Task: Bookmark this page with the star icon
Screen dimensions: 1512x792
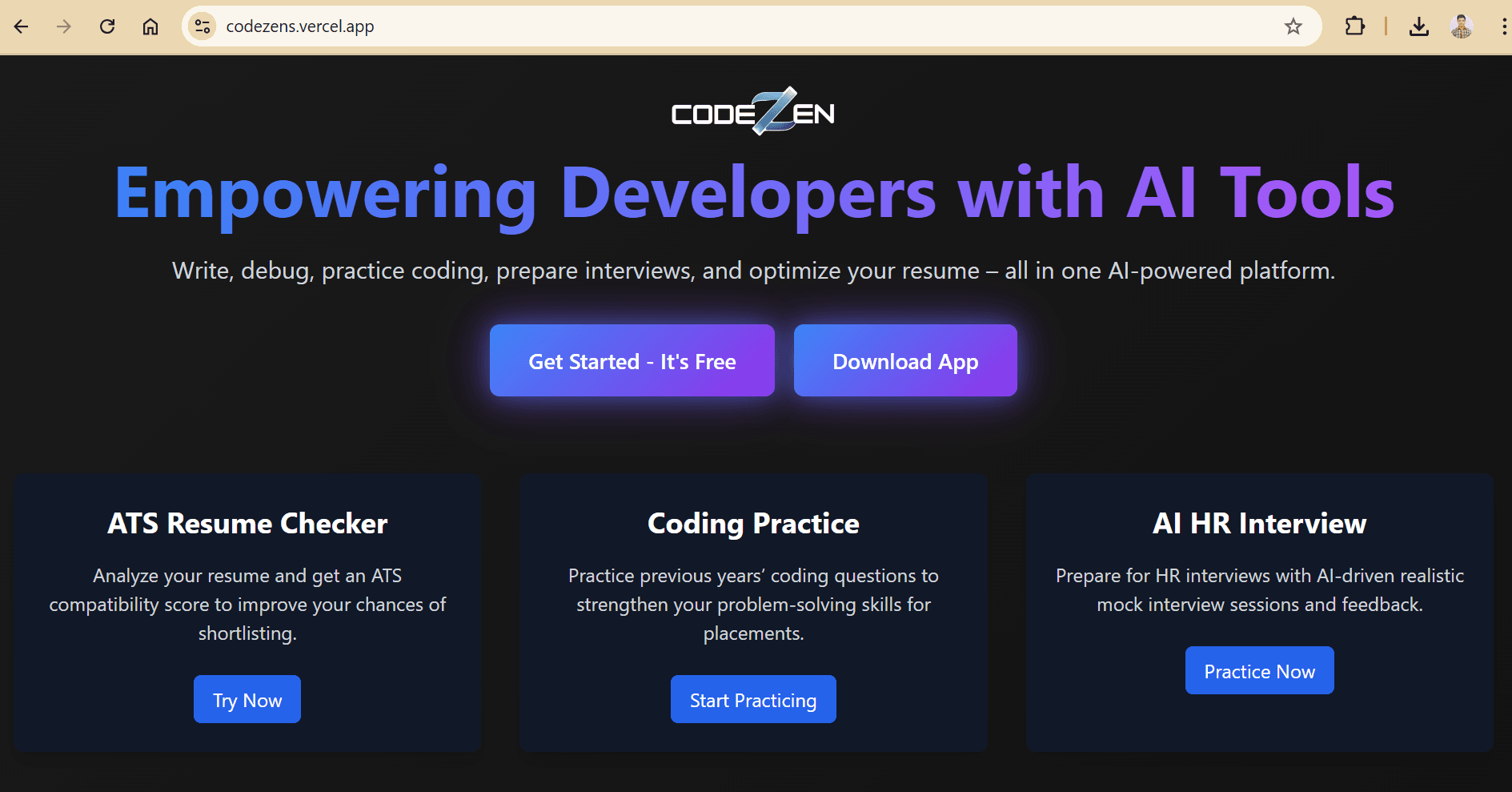Action: pyautogui.click(x=1293, y=26)
